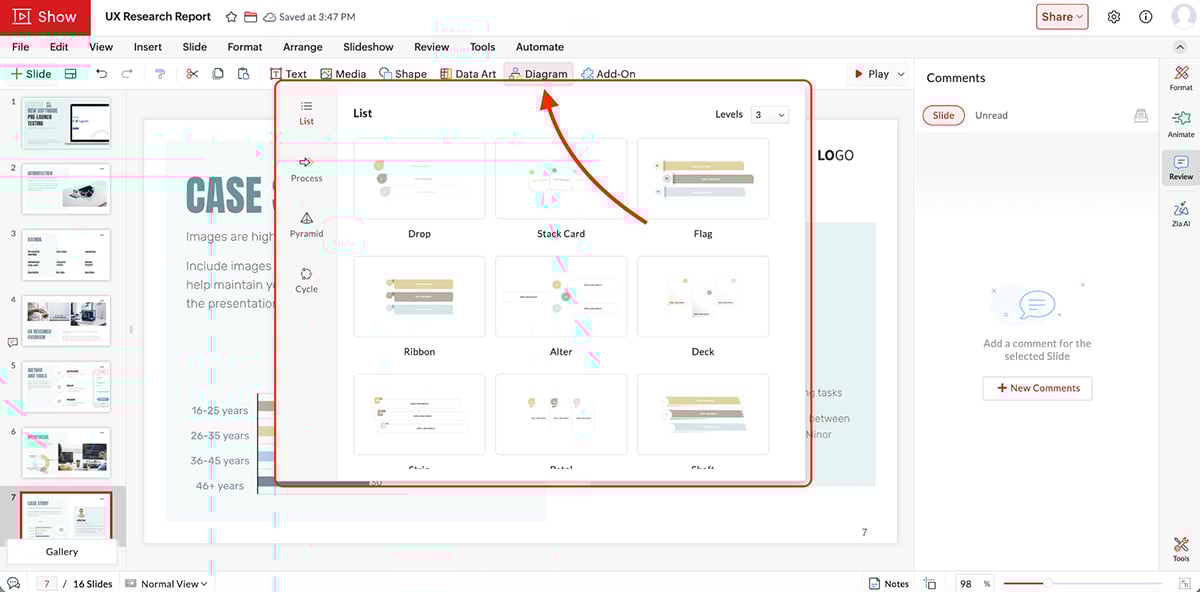
Task: Open the Levels dropdown in the diagram gallery
Action: click(x=769, y=114)
